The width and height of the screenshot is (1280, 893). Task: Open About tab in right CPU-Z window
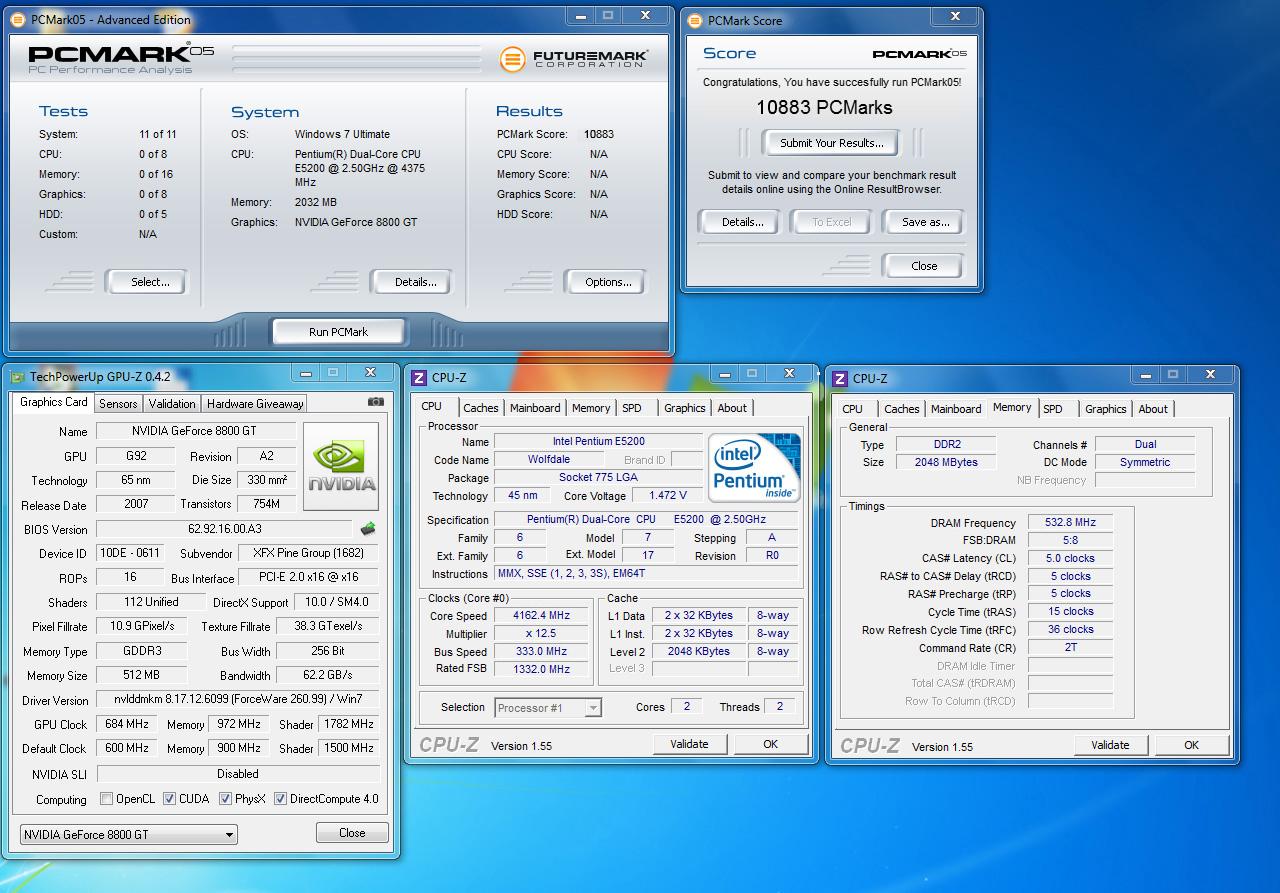pyautogui.click(x=1153, y=409)
